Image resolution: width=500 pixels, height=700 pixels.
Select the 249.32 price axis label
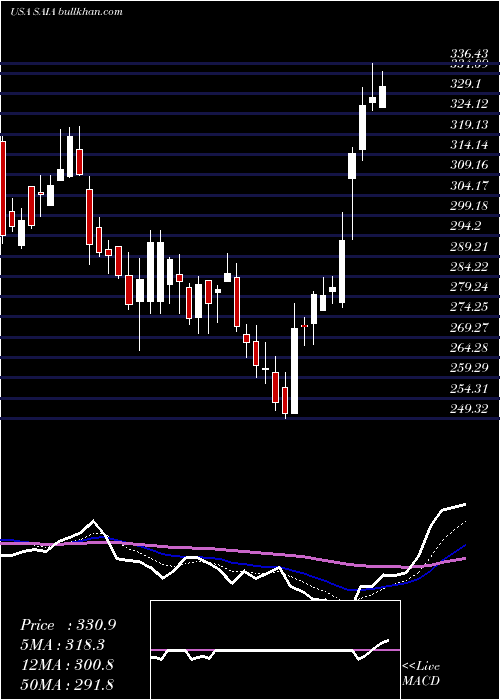[469, 409]
